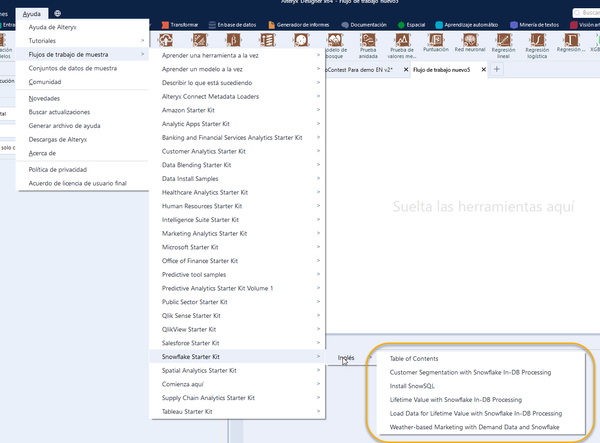This screenshot has width=600, height=443.
Task: Open the Generador de informes tool category
Action: coord(299,25)
